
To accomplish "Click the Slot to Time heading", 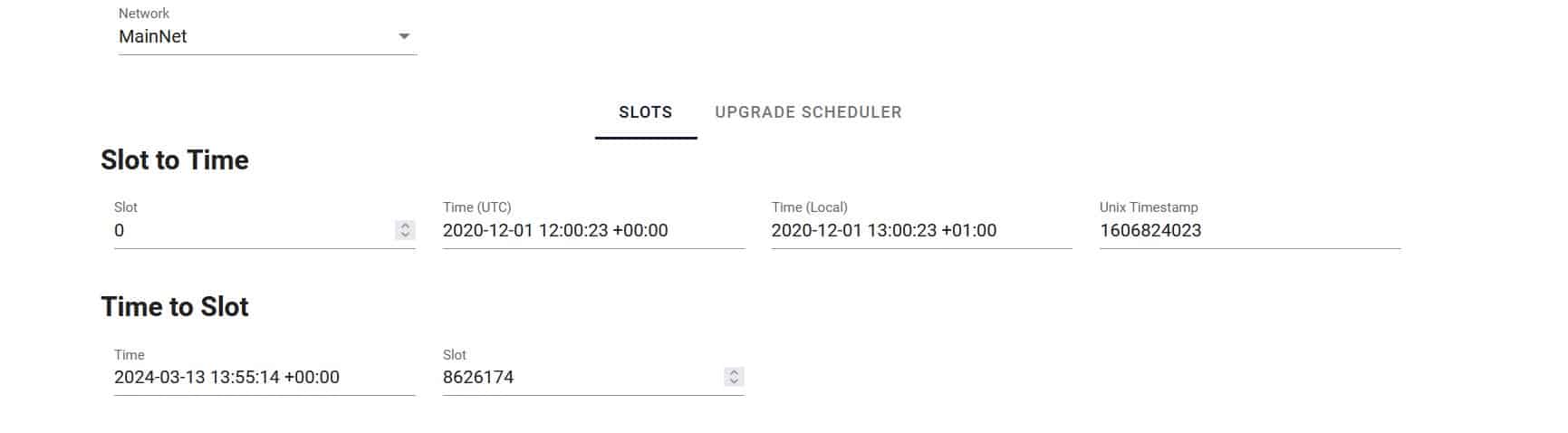I will click(x=175, y=160).
